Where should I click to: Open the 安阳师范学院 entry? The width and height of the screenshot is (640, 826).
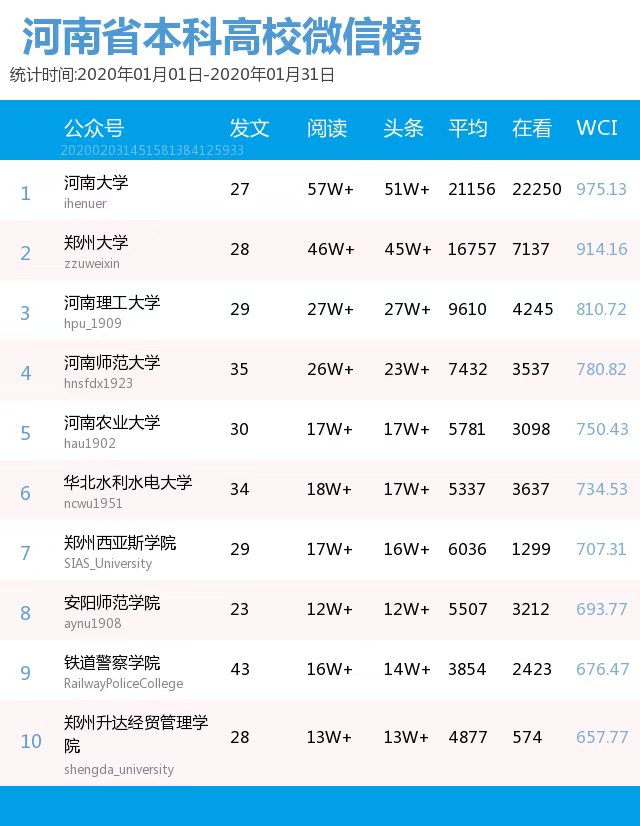(x=112, y=603)
